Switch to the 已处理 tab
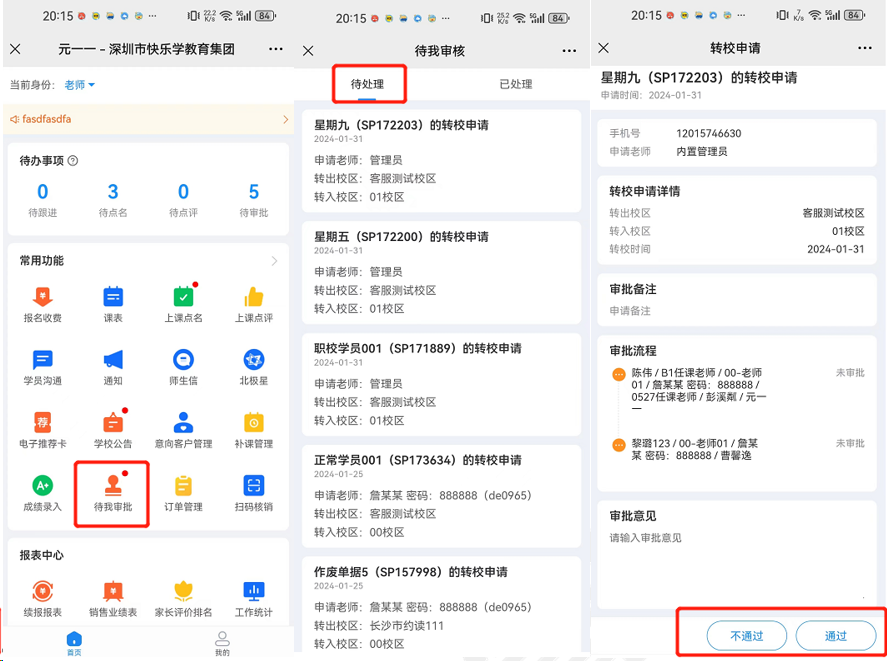This screenshot has width=887, height=661. 515,84
